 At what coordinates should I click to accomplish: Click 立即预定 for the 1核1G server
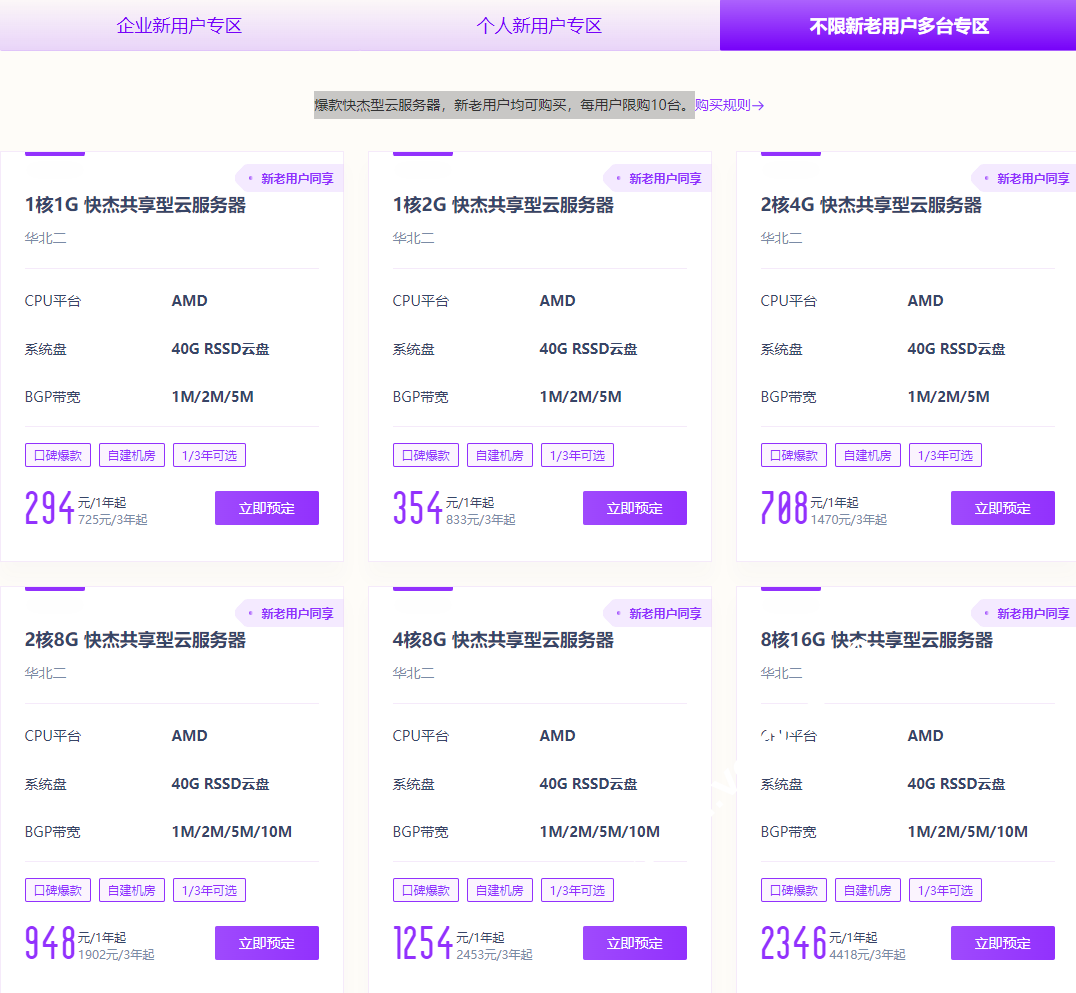point(266,508)
